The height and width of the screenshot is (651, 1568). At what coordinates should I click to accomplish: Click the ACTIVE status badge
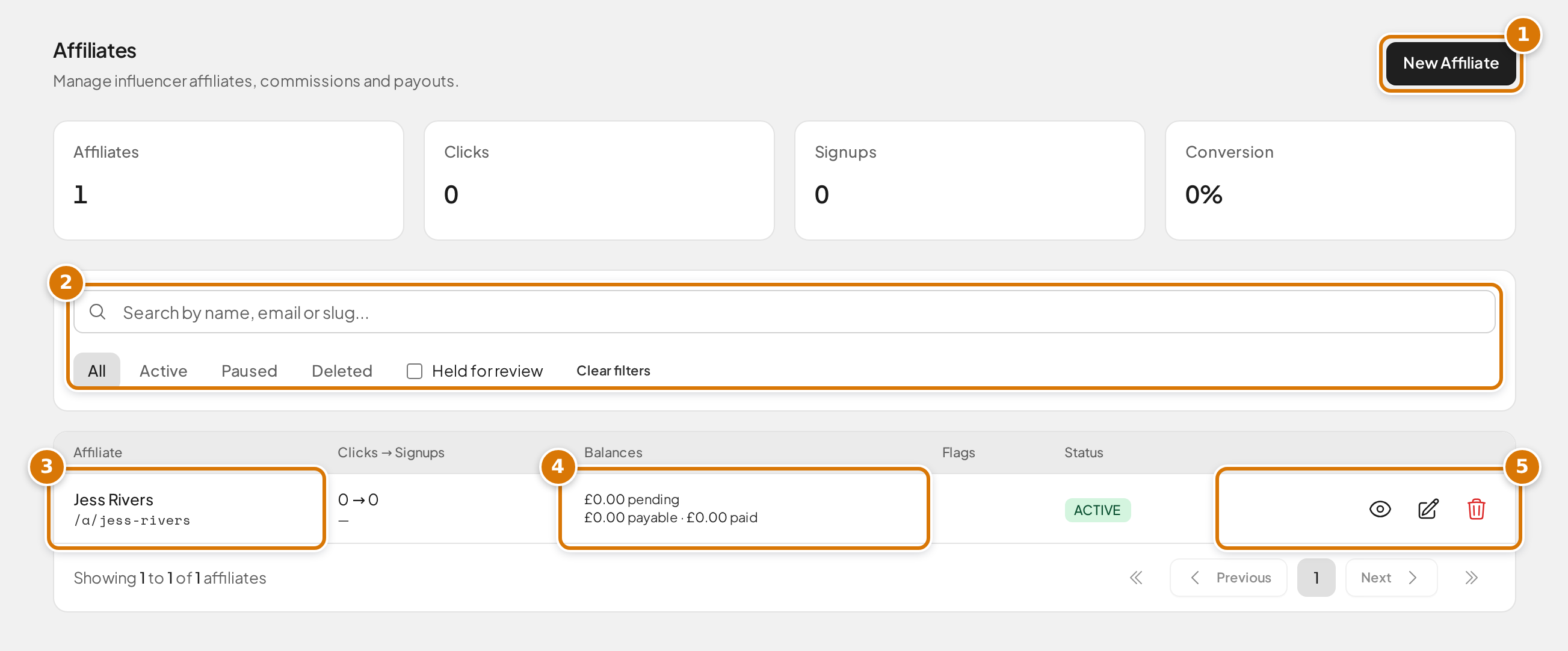tap(1097, 510)
